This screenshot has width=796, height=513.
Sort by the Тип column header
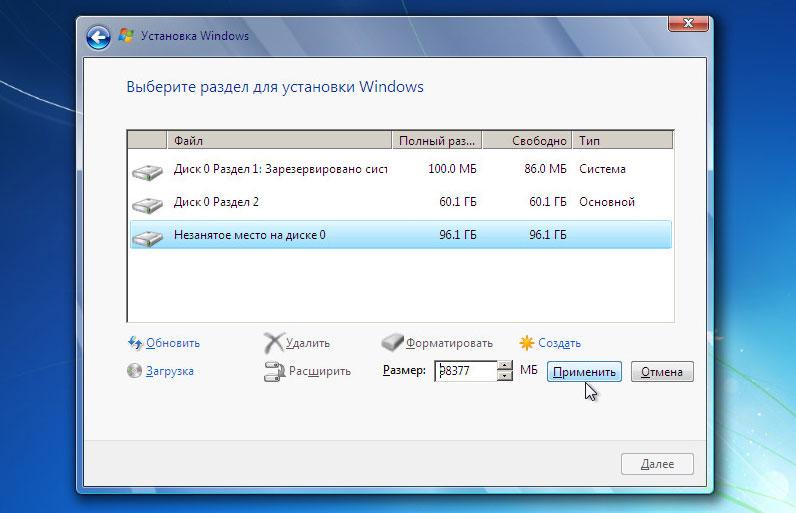(x=623, y=141)
